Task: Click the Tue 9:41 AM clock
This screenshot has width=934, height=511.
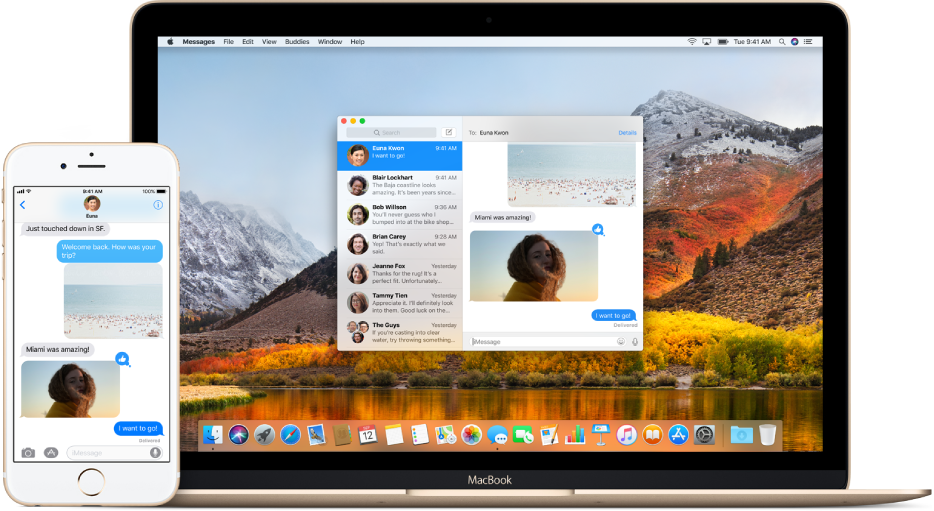Action: [x=752, y=42]
